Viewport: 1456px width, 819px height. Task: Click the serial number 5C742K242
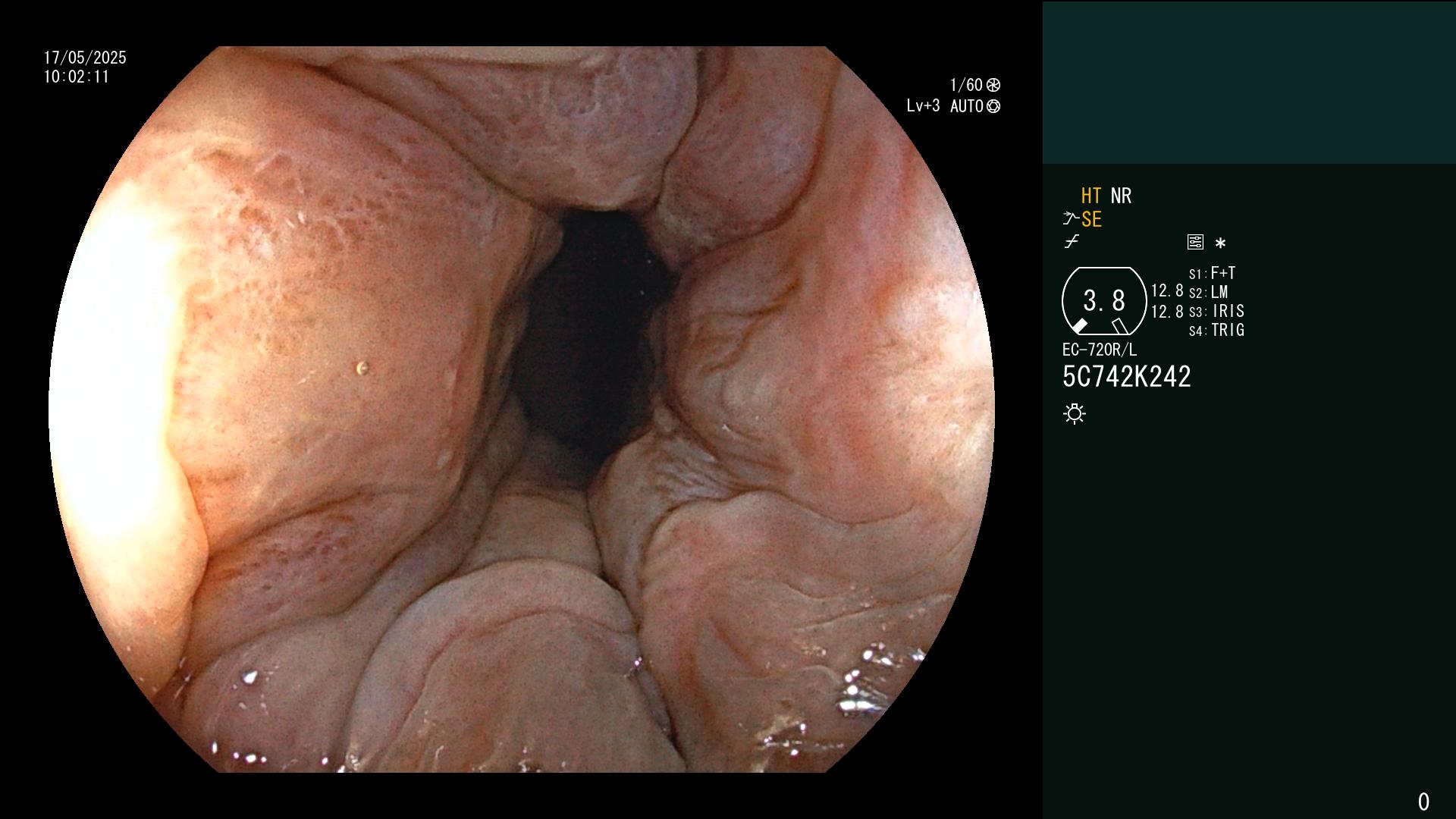(x=1127, y=377)
